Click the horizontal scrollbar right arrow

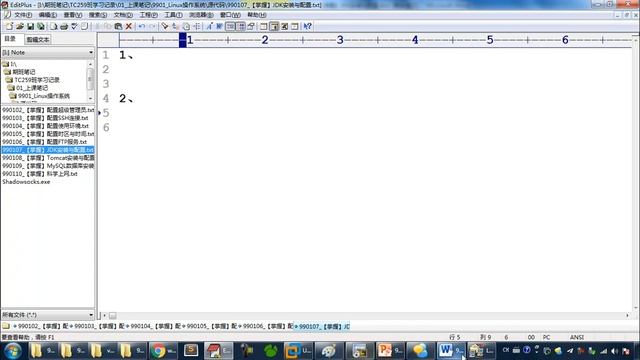tap(627, 316)
